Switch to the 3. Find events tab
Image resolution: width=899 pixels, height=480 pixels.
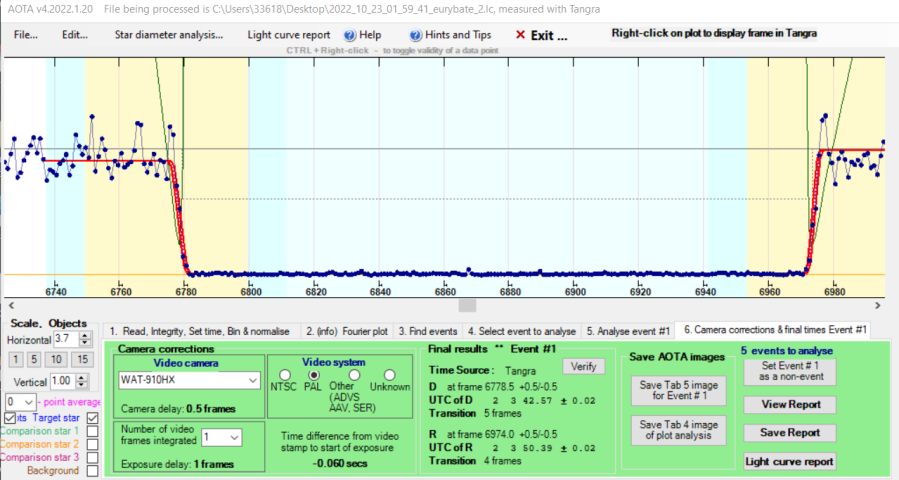click(x=429, y=329)
